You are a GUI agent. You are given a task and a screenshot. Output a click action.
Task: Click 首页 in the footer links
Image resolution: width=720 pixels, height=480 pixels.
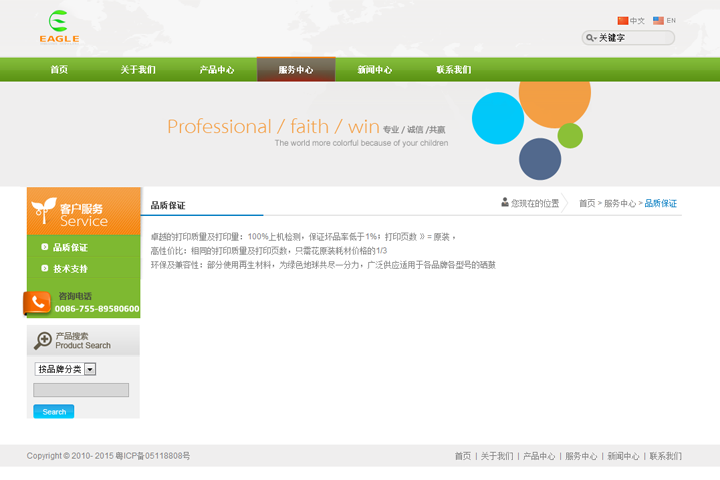coord(462,456)
